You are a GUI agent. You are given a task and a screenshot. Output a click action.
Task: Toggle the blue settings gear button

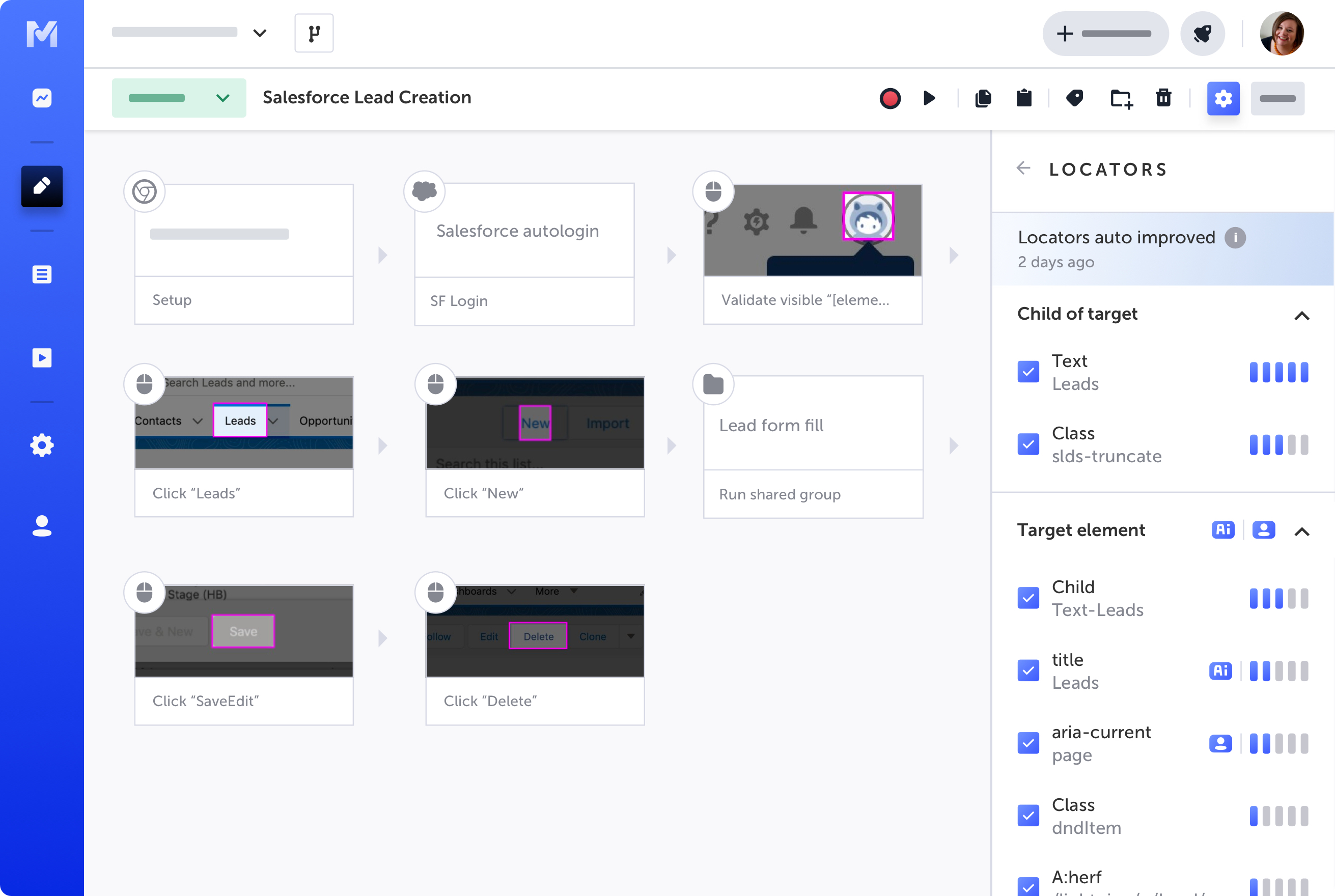[1223, 98]
